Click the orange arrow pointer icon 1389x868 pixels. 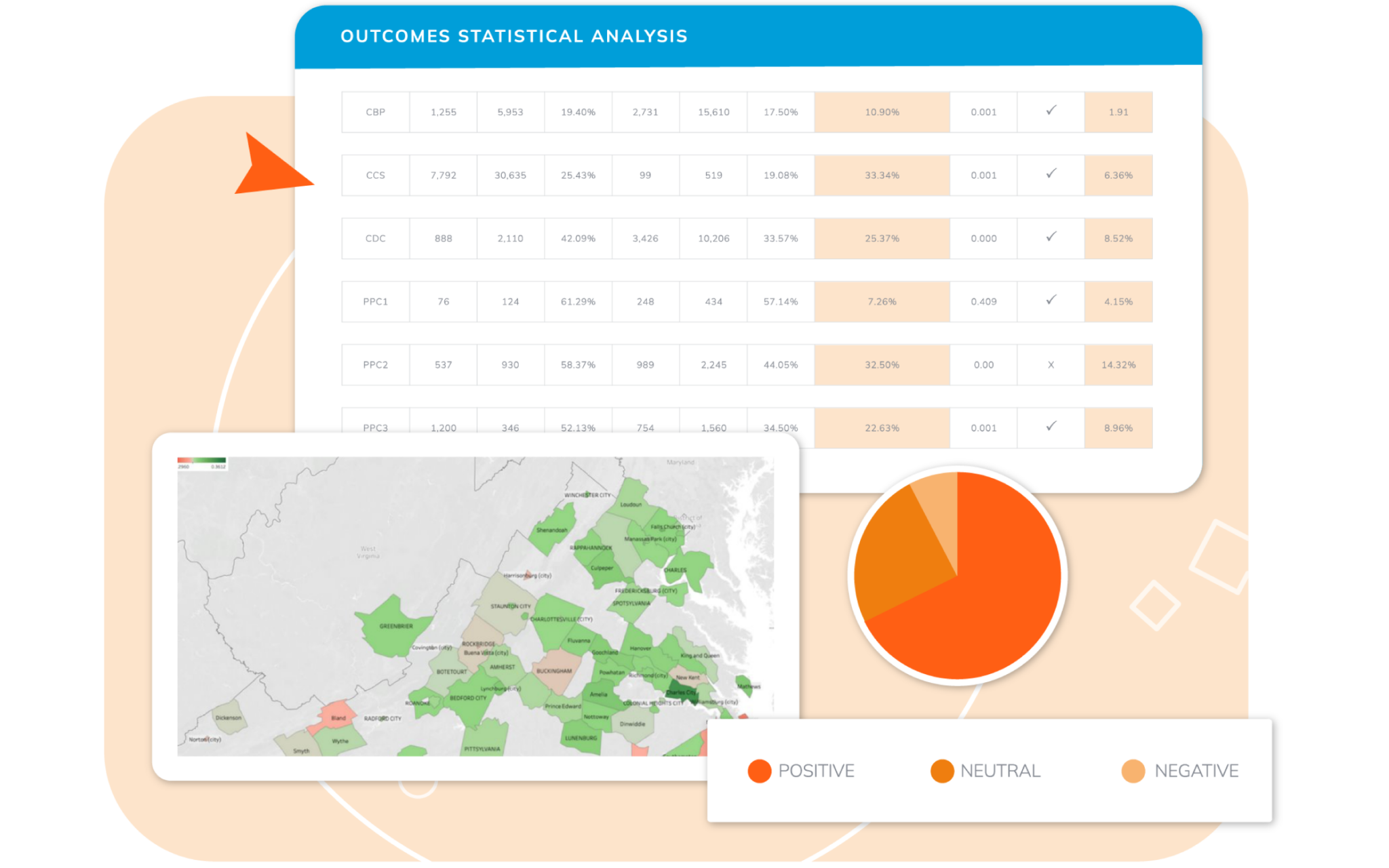(x=271, y=163)
